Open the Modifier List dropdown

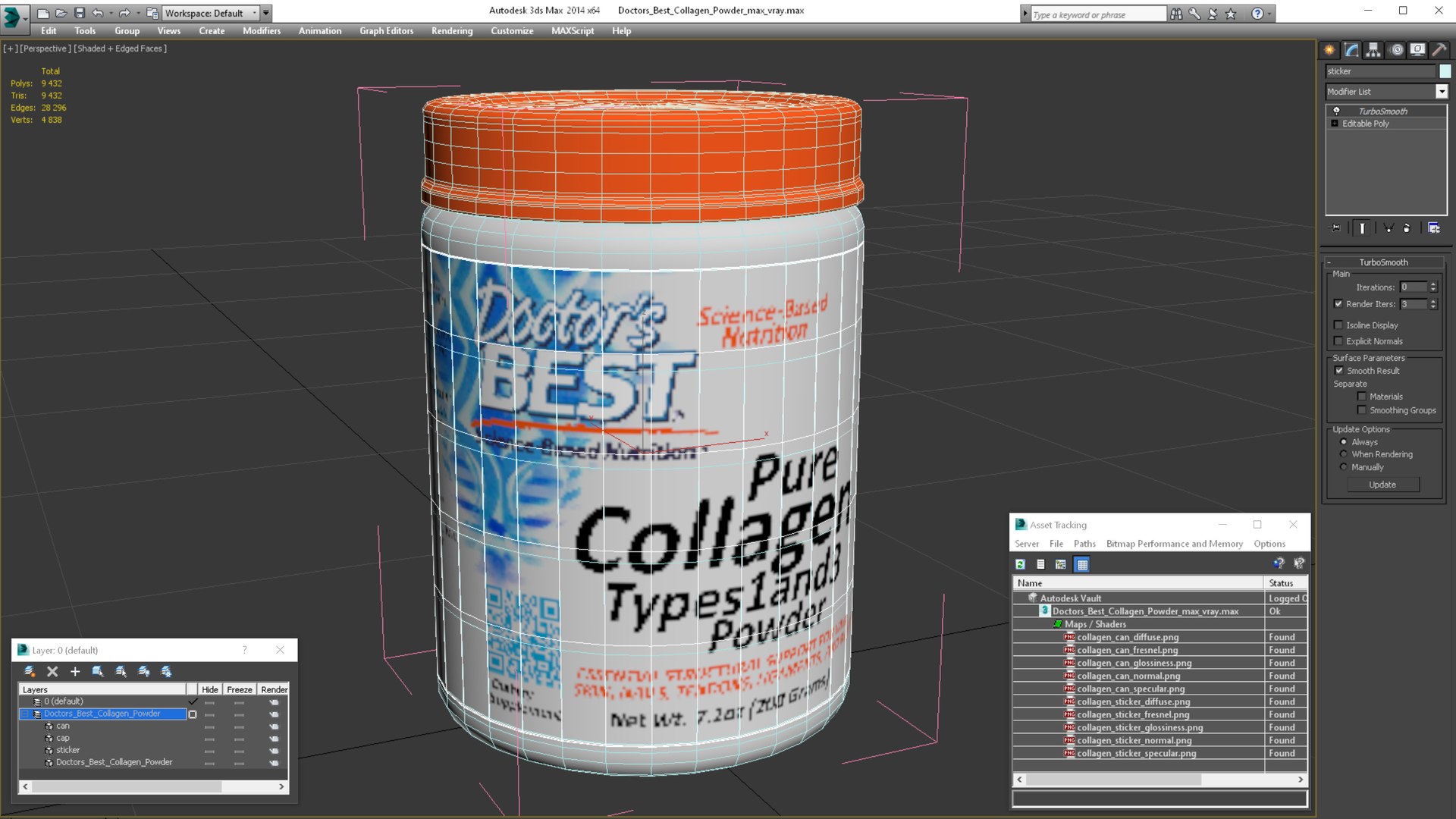pyautogui.click(x=1442, y=92)
